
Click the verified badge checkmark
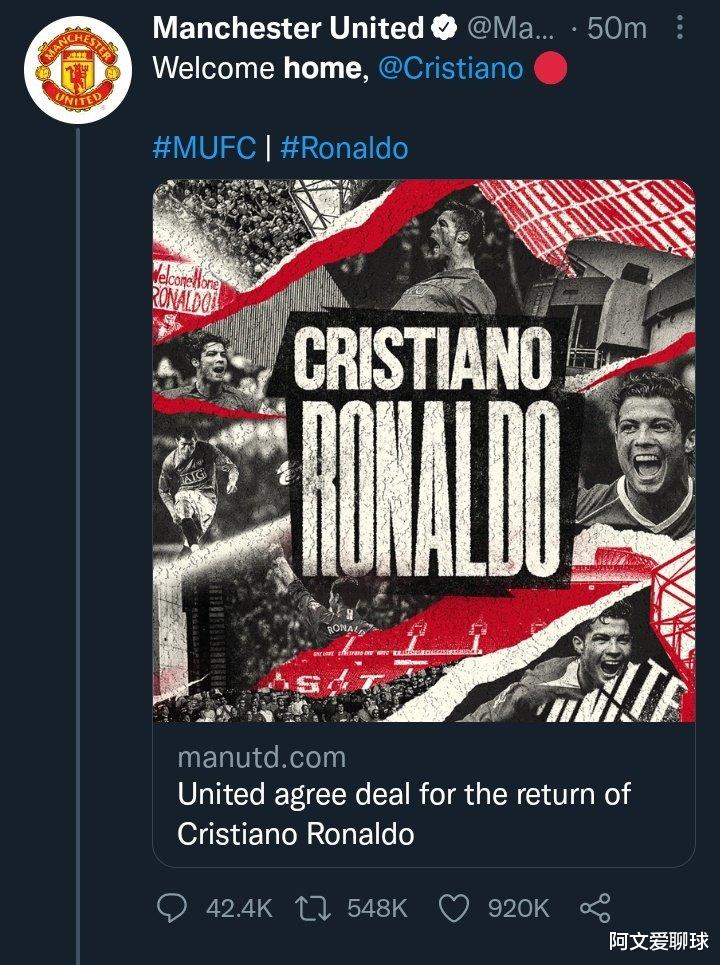(x=444, y=28)
